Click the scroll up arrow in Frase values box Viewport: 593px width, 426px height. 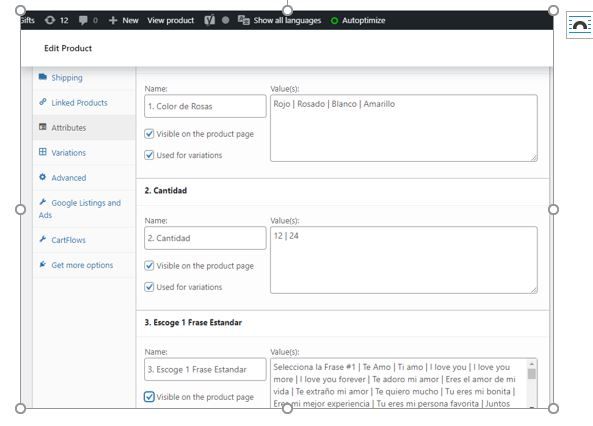(x=532, y=364)
